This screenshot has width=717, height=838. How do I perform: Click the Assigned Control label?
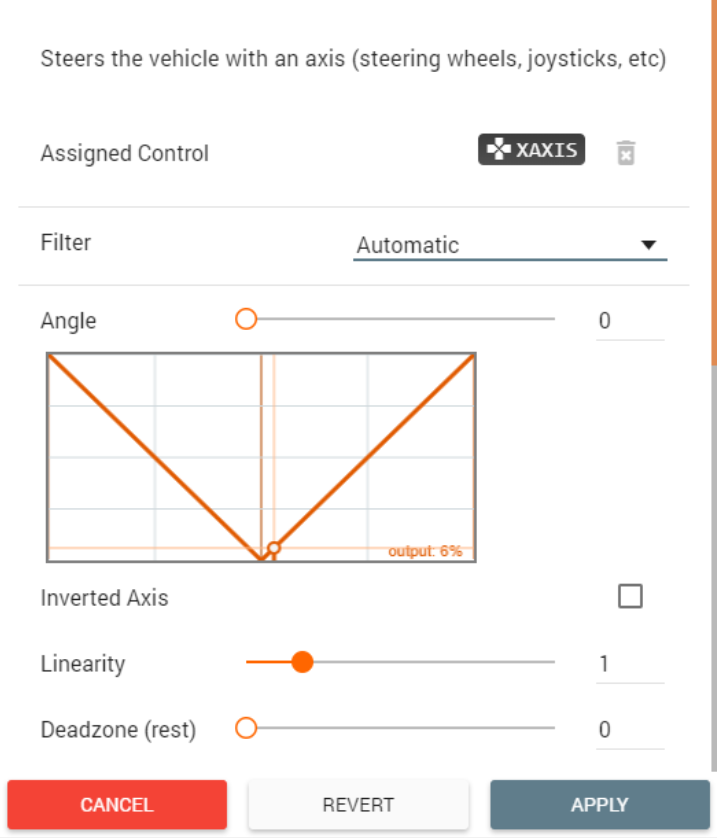tap(124, 154)
